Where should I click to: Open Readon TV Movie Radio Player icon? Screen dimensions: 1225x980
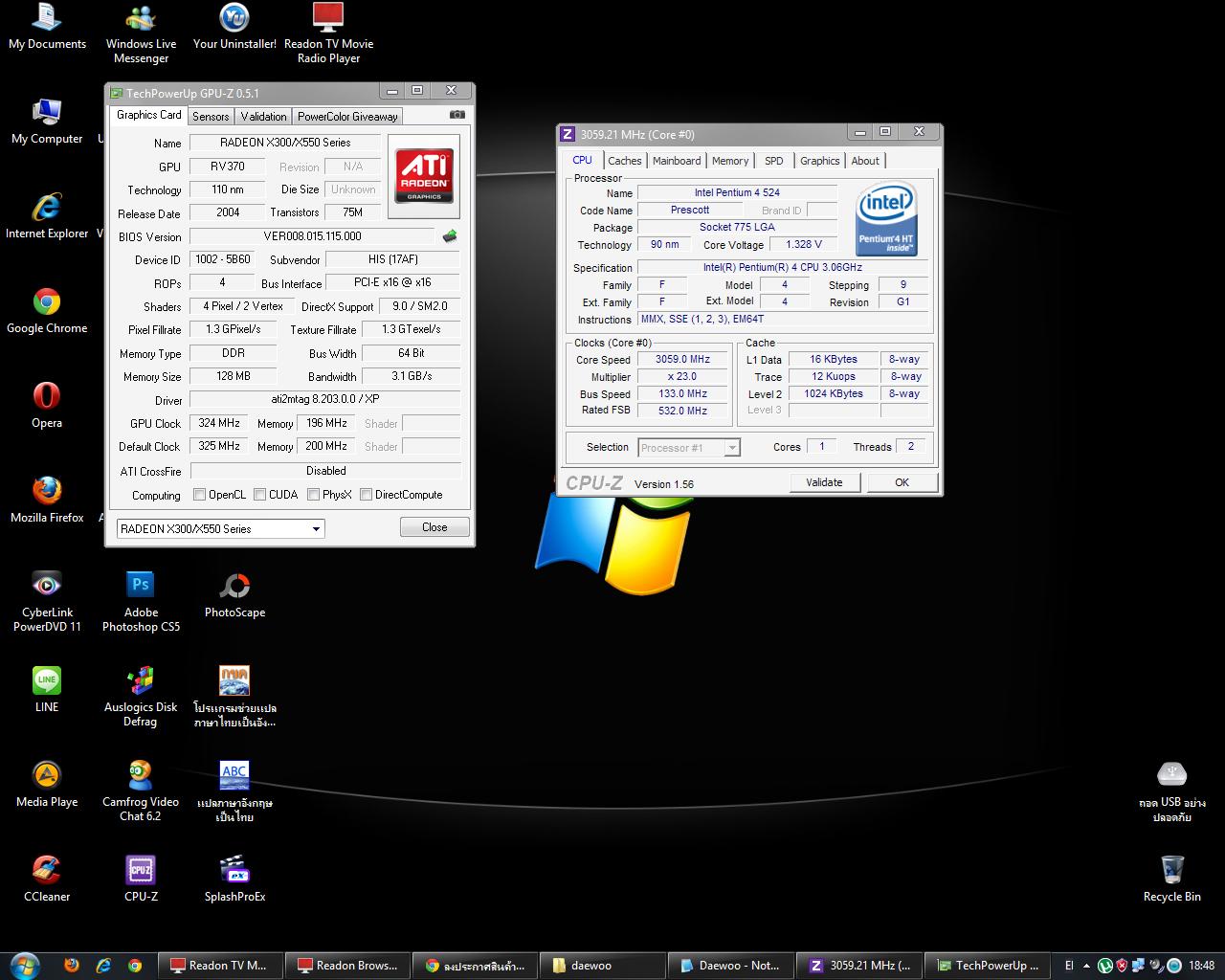coord(328,33)
